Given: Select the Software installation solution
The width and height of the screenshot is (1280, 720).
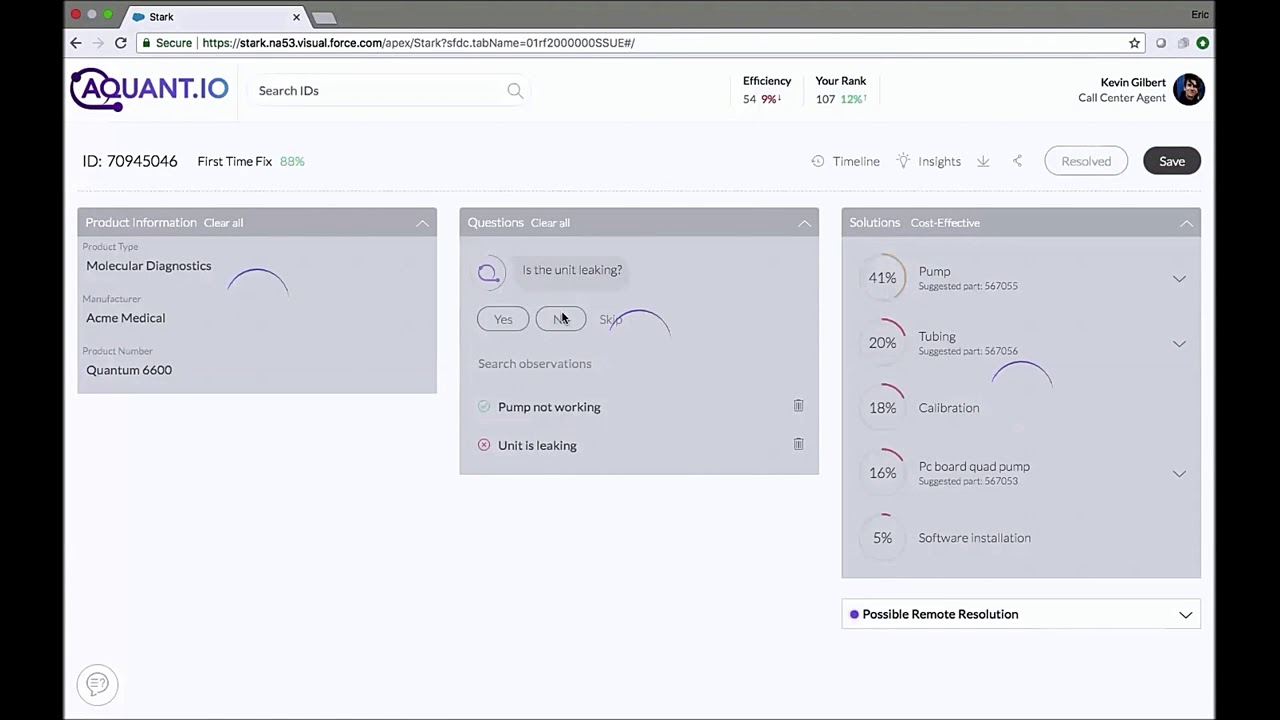Looking at the screenshot, I should point(974,538).
